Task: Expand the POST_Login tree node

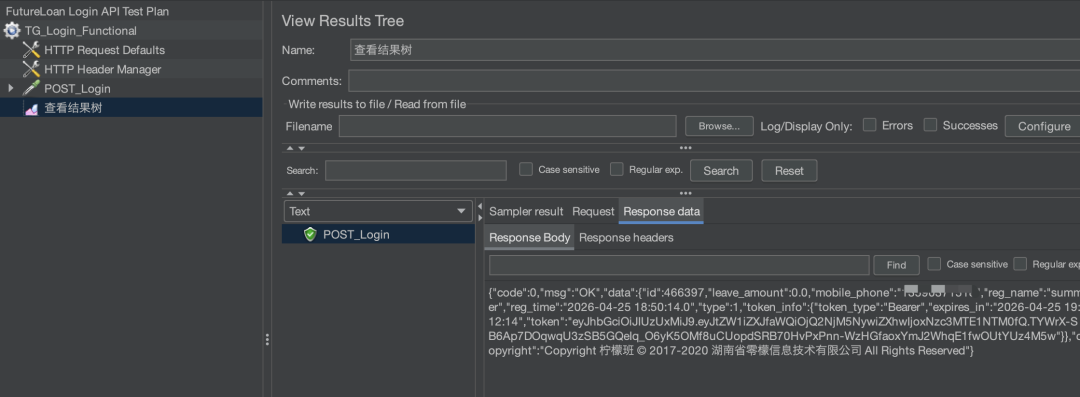Action: pos(10,89)
